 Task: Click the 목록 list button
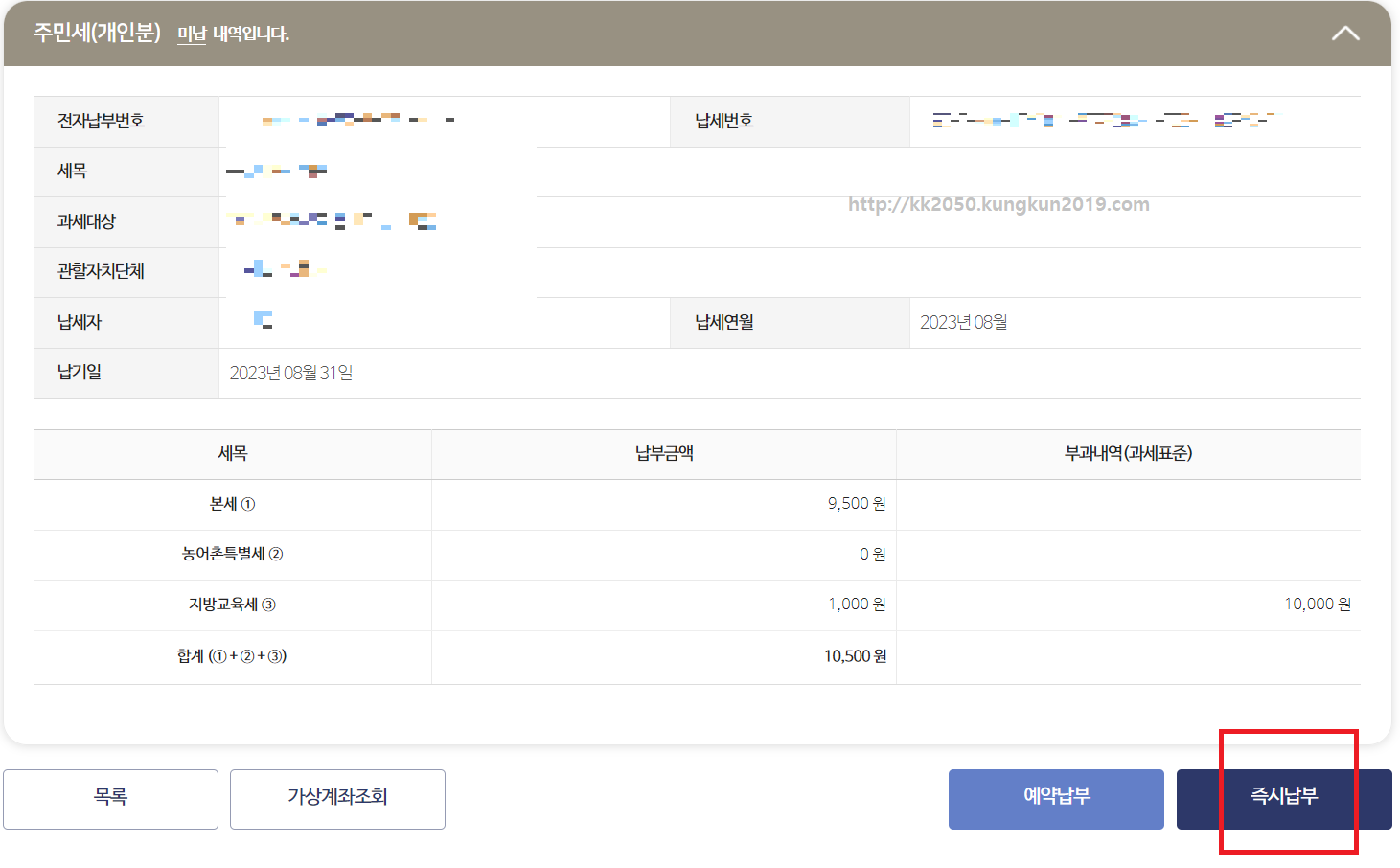click(110, 799)
